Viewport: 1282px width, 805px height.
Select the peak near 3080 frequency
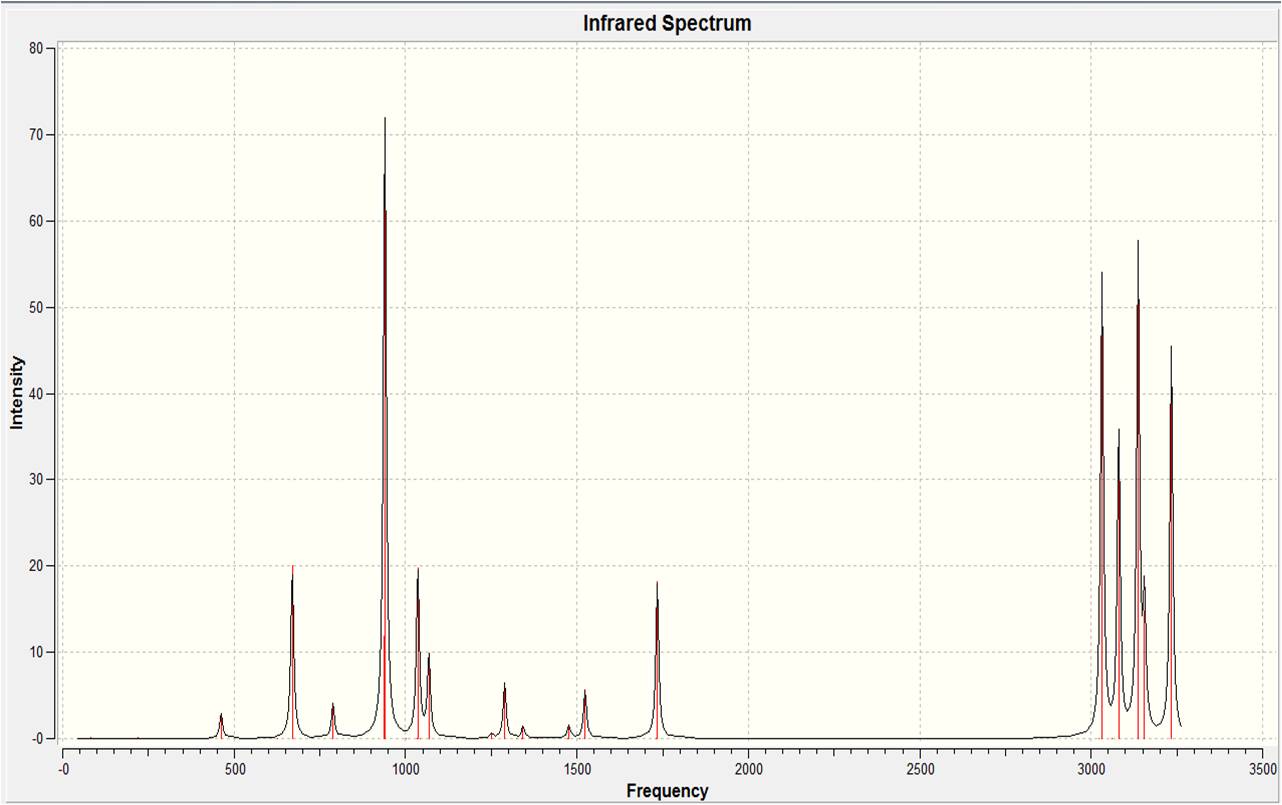1119,584
